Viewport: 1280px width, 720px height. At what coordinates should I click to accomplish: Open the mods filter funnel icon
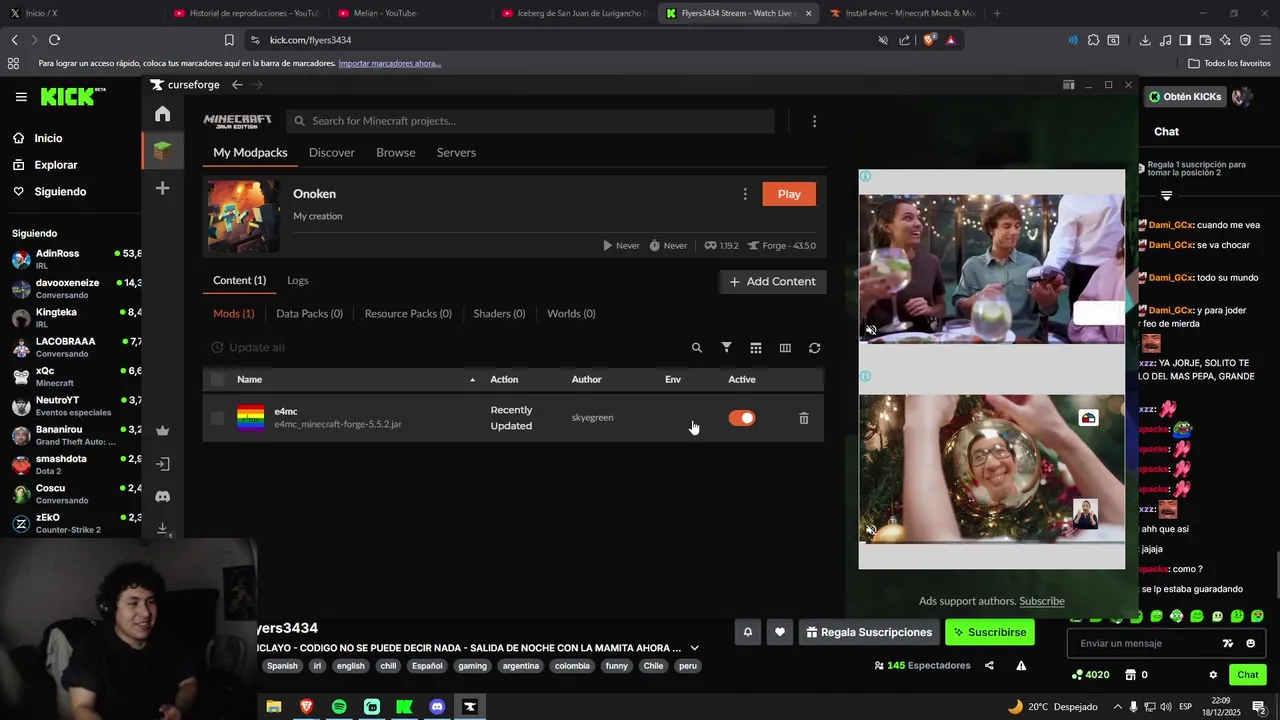[x=727, y=348]
